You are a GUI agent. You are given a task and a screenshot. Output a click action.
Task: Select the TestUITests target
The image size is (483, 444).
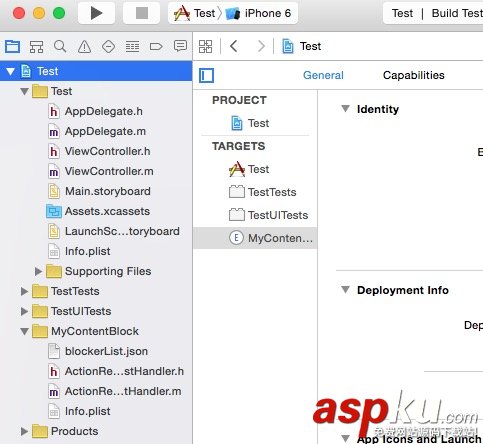click(268, 215)
